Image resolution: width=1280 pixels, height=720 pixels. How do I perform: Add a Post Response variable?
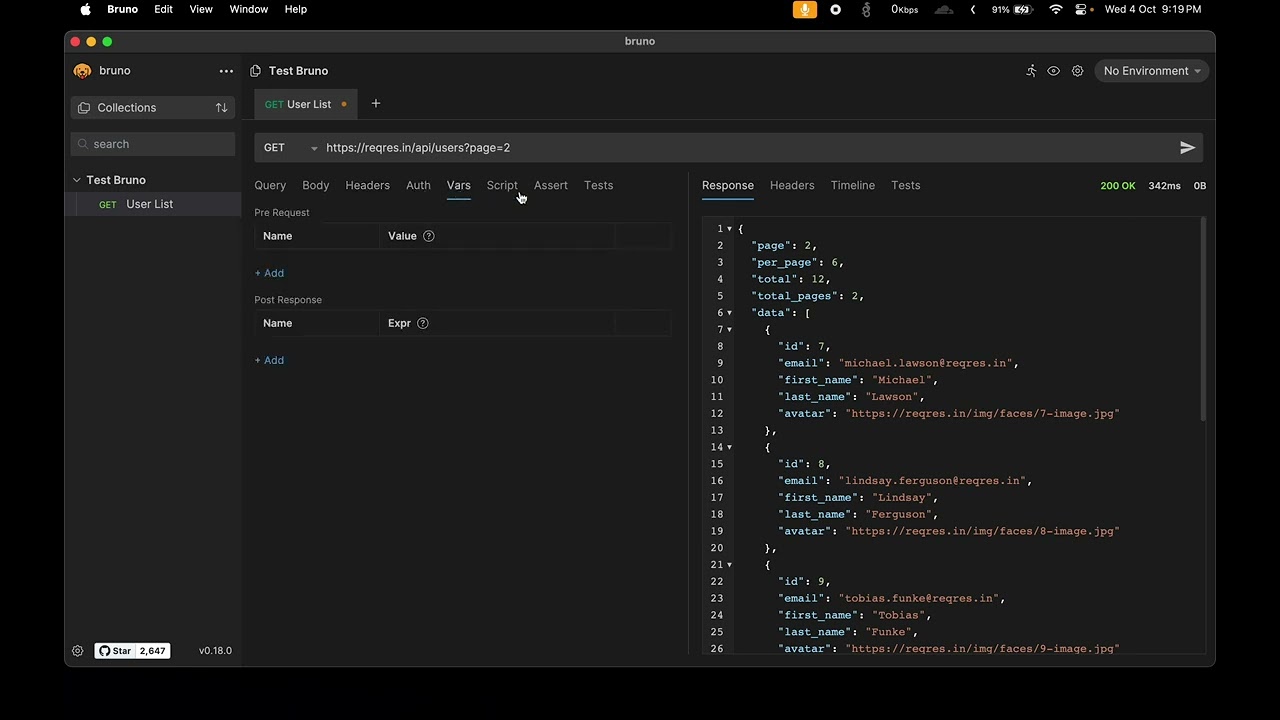click(x=269, y=360)
